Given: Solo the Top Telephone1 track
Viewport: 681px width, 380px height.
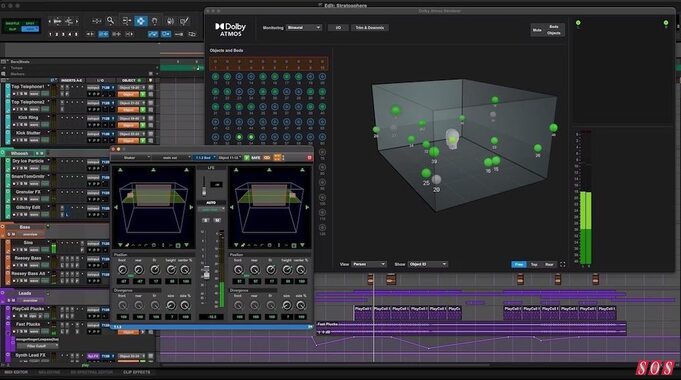Looking at the screenshot, I should [x=20, y=94].
